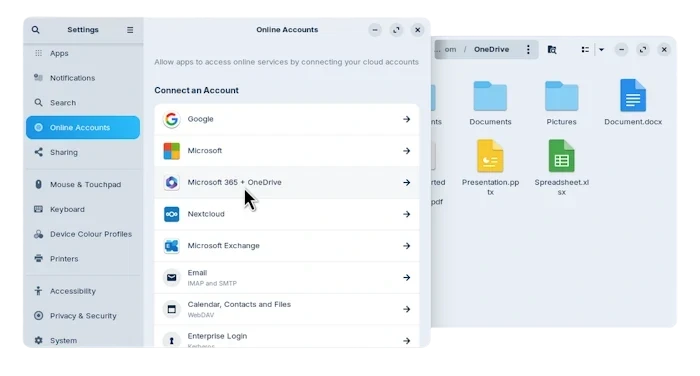700x376 pixels.
Task: Open the Settings search icon
Action: 36,30
